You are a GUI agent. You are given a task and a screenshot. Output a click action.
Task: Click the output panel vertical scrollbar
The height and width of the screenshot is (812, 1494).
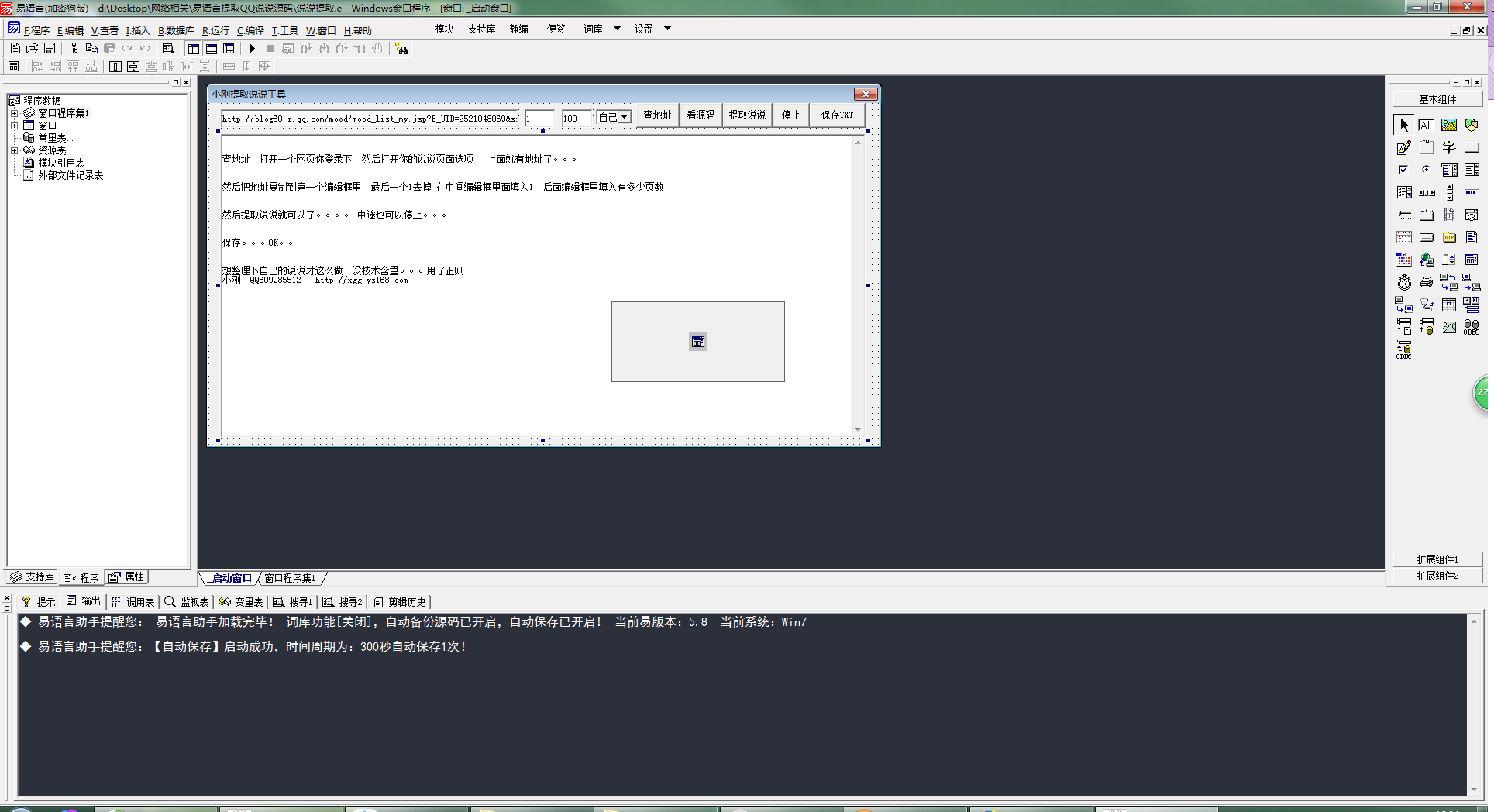point(1473,705)
